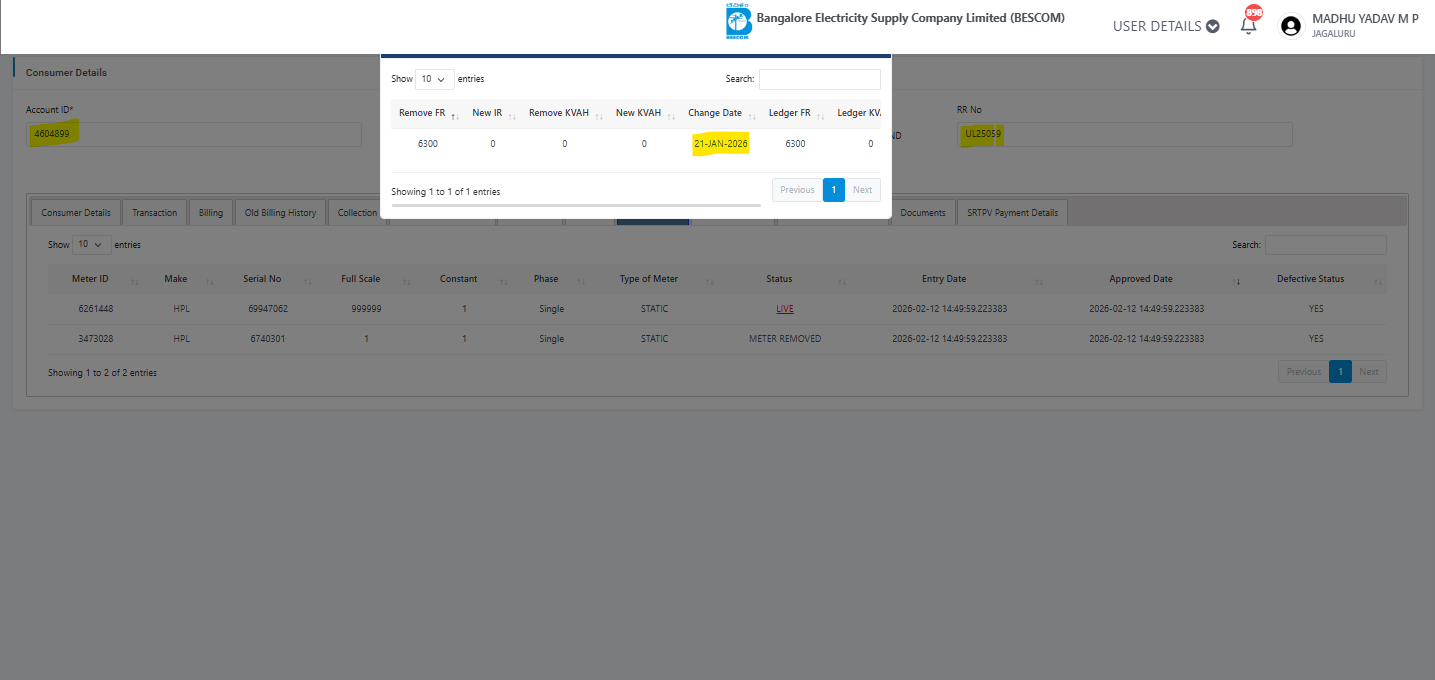This screenshot has width=1435, height=680.
Task: Sort popup table by Change Date
Action: [x=715, y=113]
